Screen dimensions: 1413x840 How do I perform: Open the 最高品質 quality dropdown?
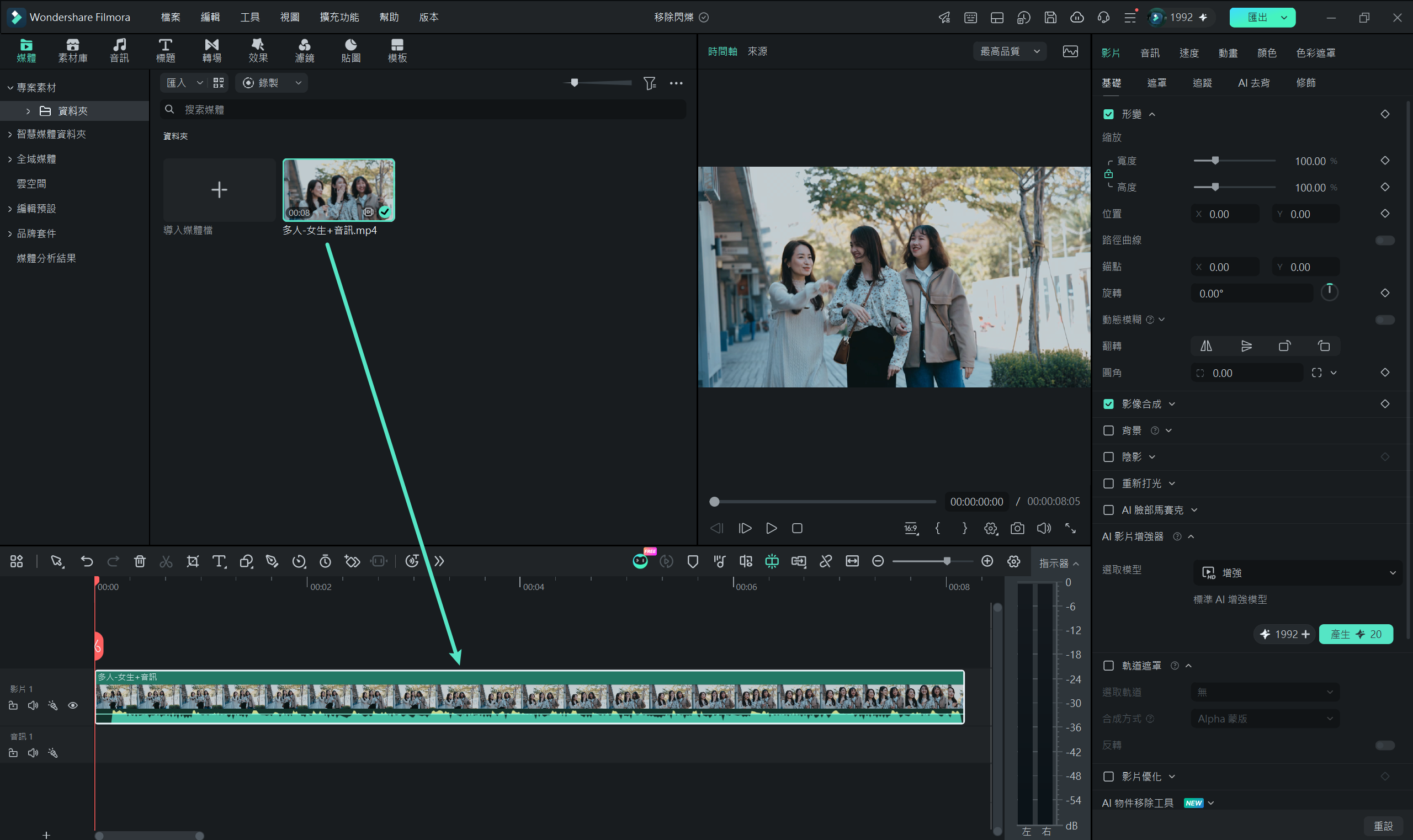pos(1010,51)
